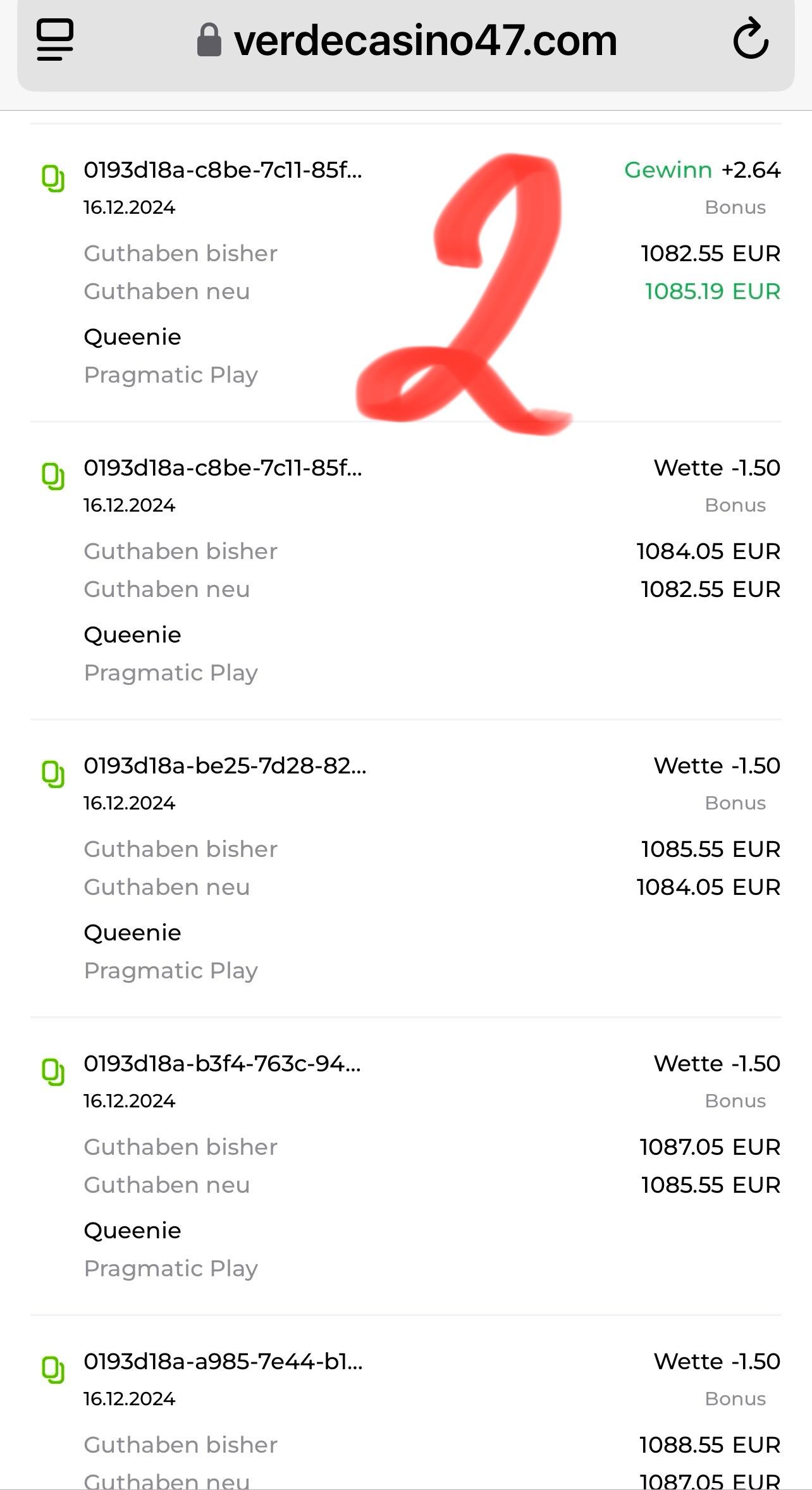Open the page menu icon in address bar

point(55,40)
